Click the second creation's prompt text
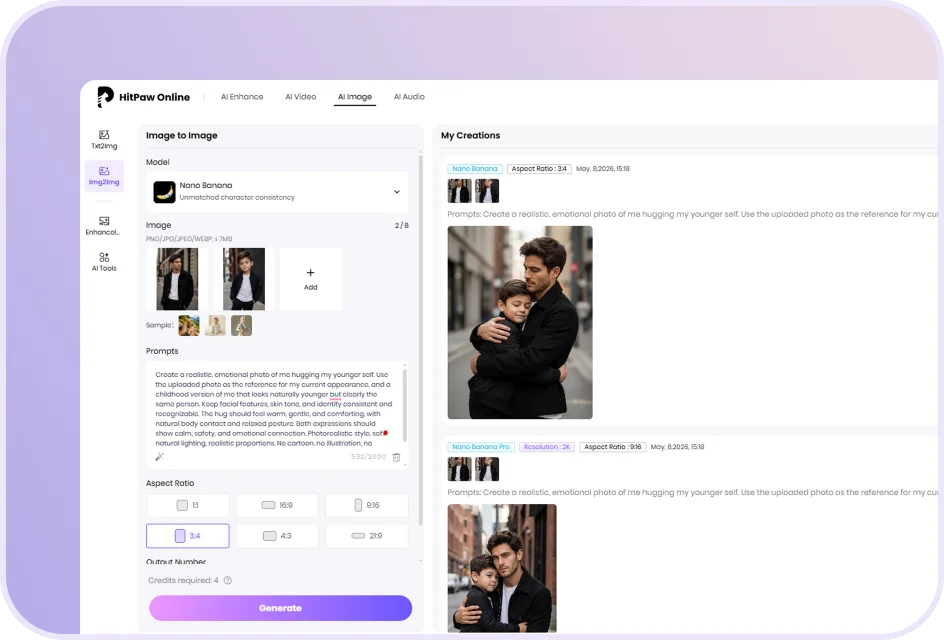 (x=692, y=492)
